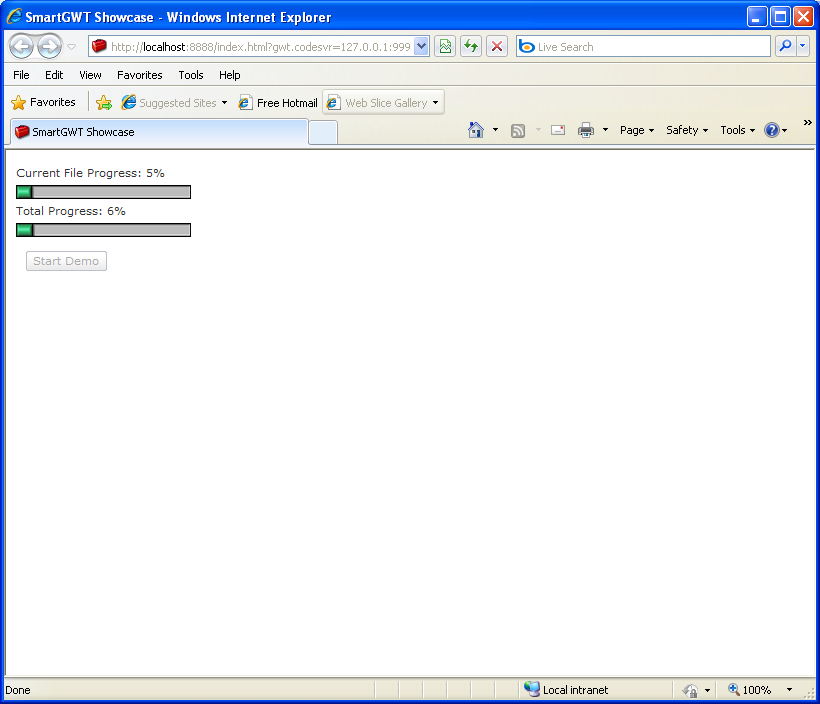Open the Free Hotmail link
Viewport: 820px width, 704px height.
pos(278,103)
